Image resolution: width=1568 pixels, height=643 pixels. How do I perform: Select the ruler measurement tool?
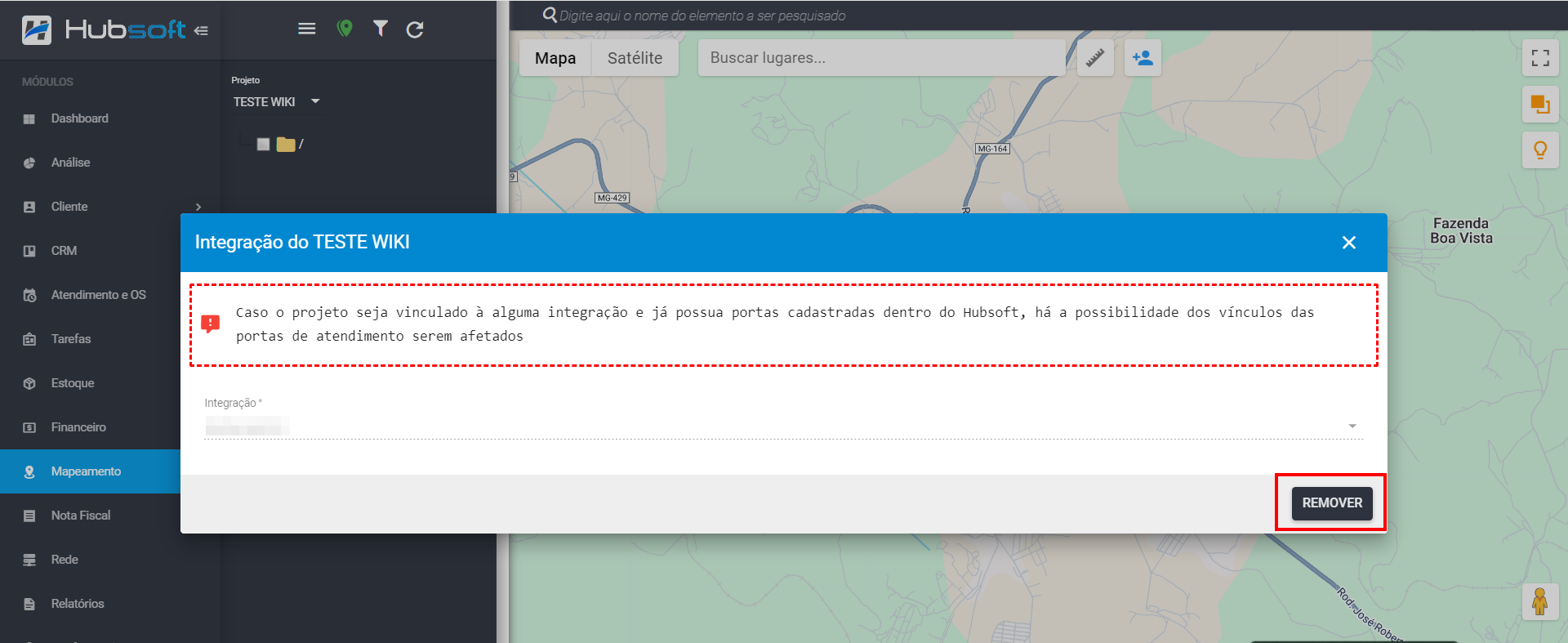pos(1095,58)
